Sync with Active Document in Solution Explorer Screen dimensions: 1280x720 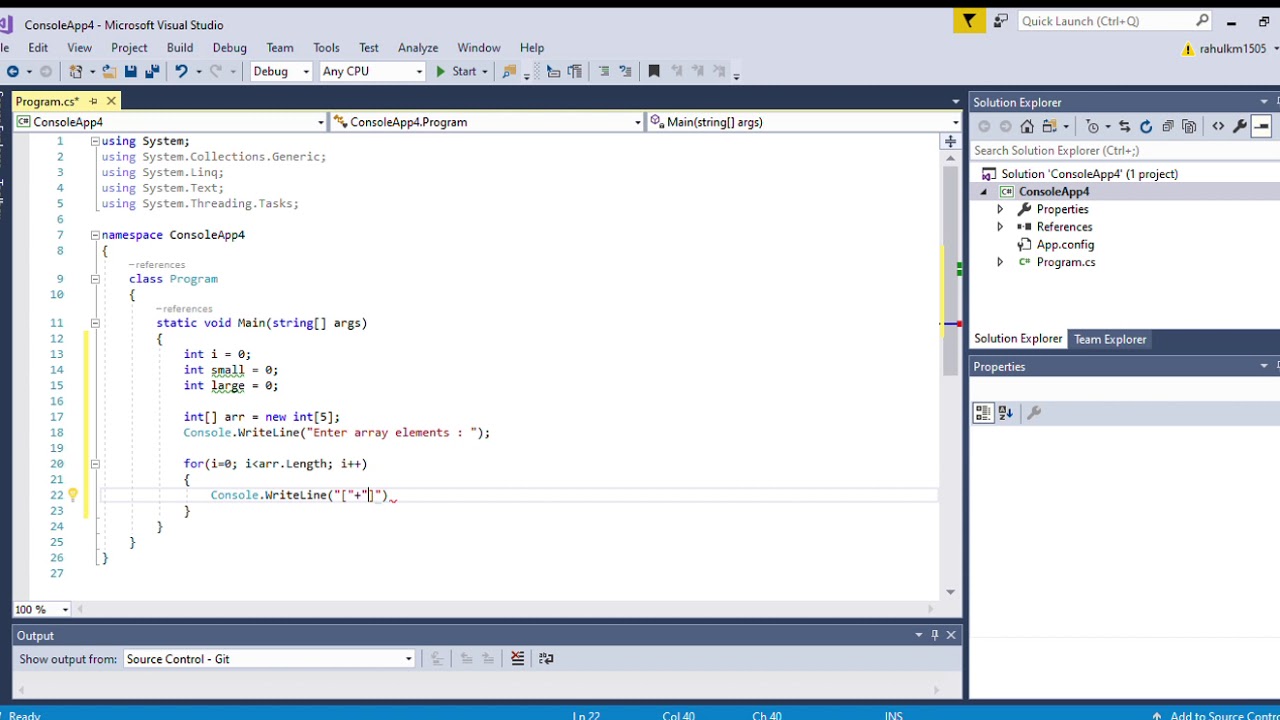(1124, 126)
